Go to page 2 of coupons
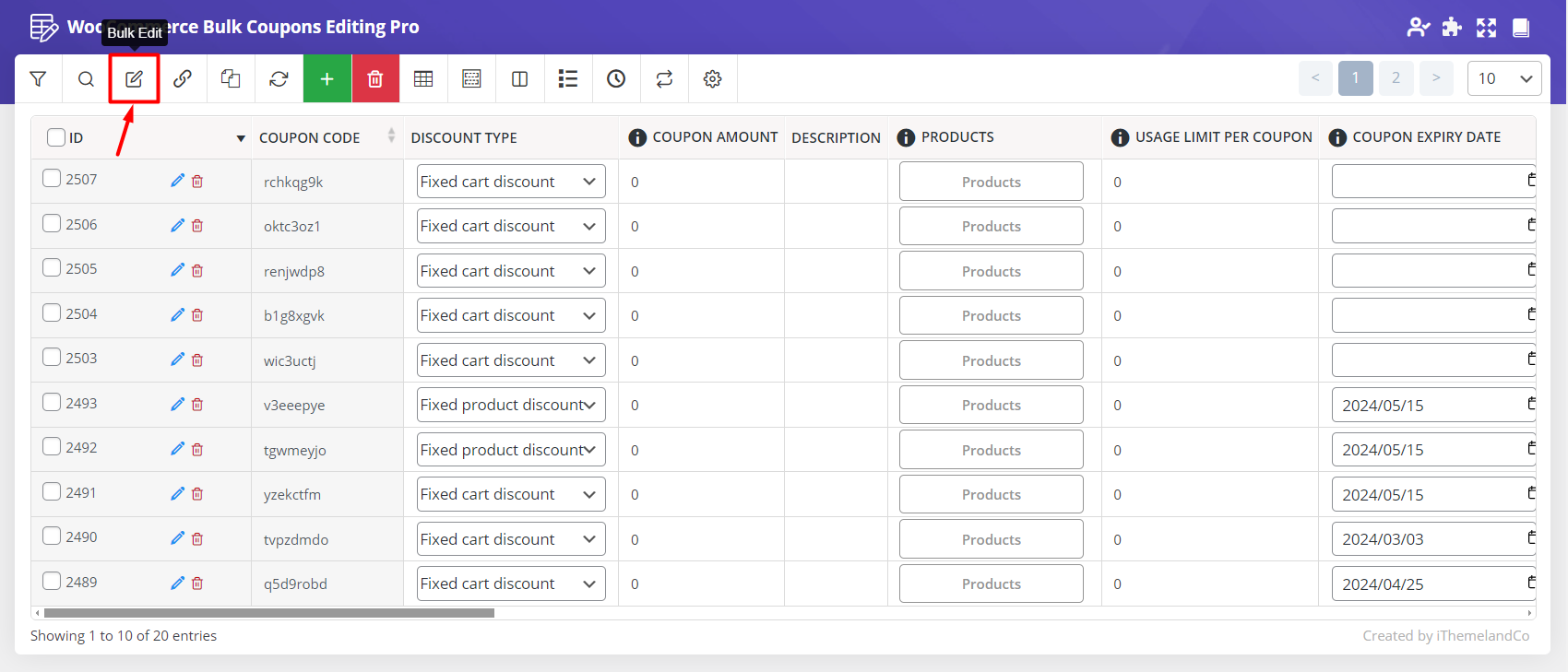 (1396, 78)
